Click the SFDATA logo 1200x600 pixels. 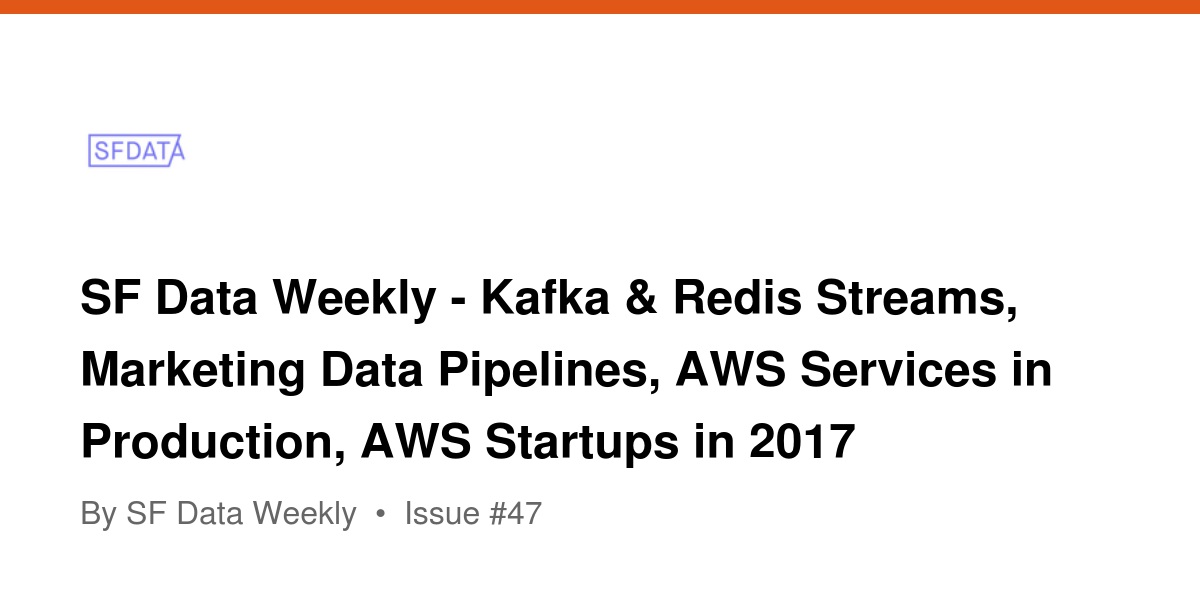pyautogui.click(x=137, y=151)
